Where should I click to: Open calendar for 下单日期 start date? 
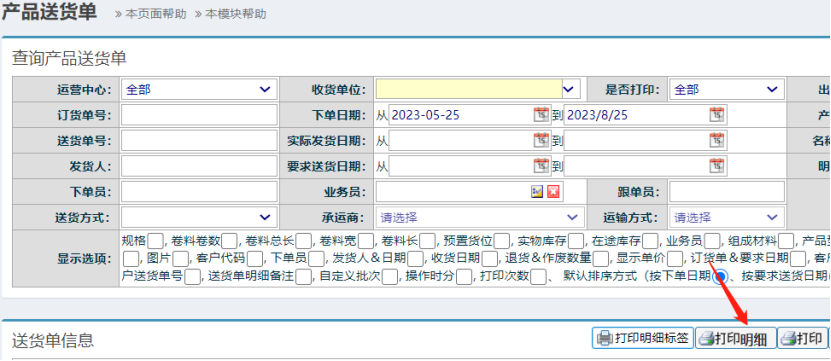tap(541, 114)
